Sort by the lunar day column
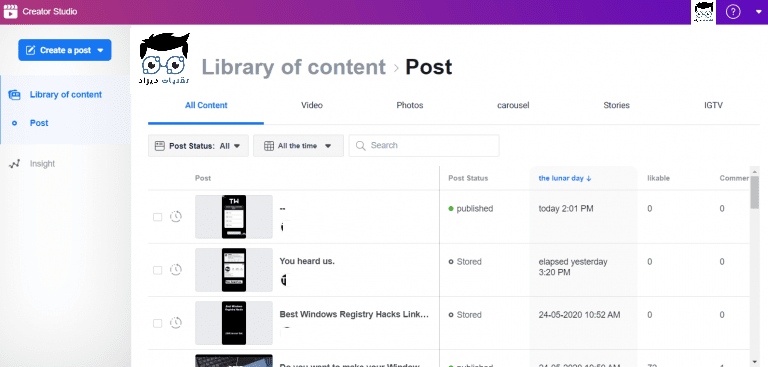Viewport: 768px width, 367px height. coord(565,178)
